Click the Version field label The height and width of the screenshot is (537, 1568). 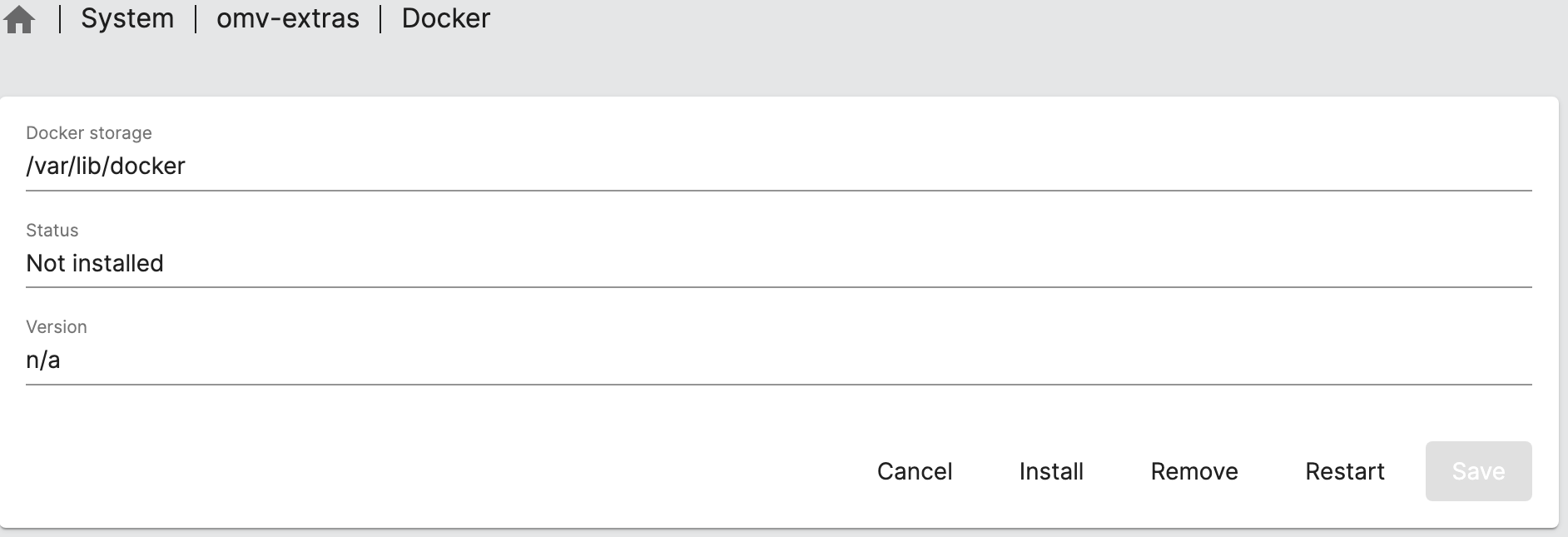[x=57, y=327]
